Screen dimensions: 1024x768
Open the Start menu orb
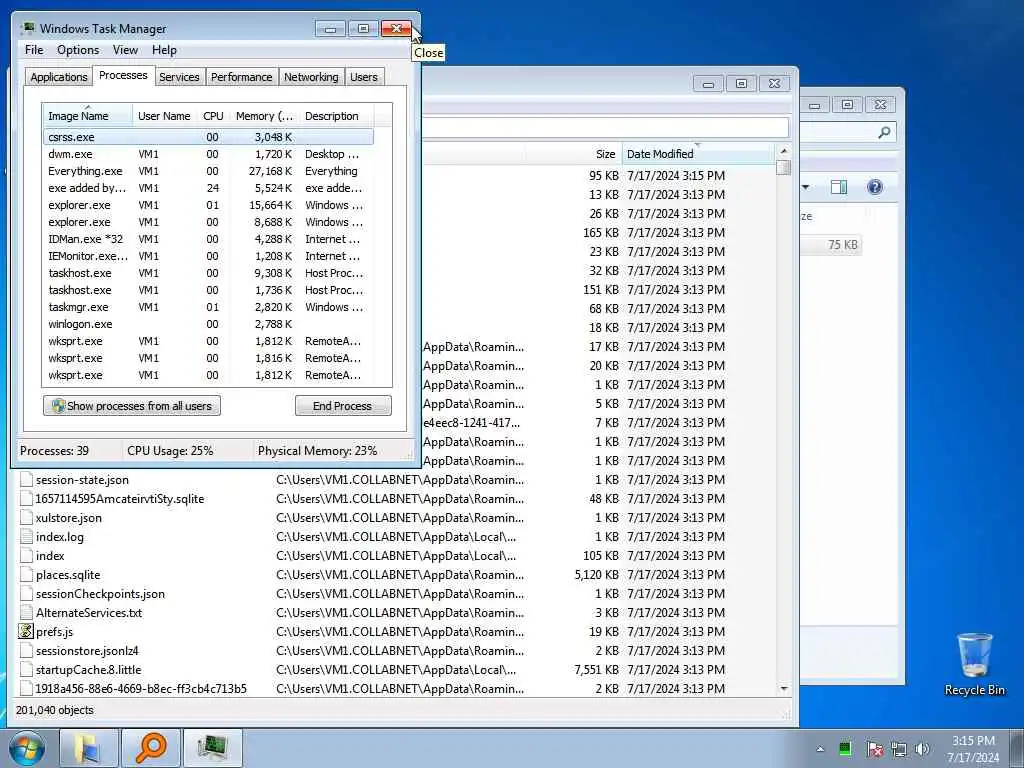click(26, 748)
